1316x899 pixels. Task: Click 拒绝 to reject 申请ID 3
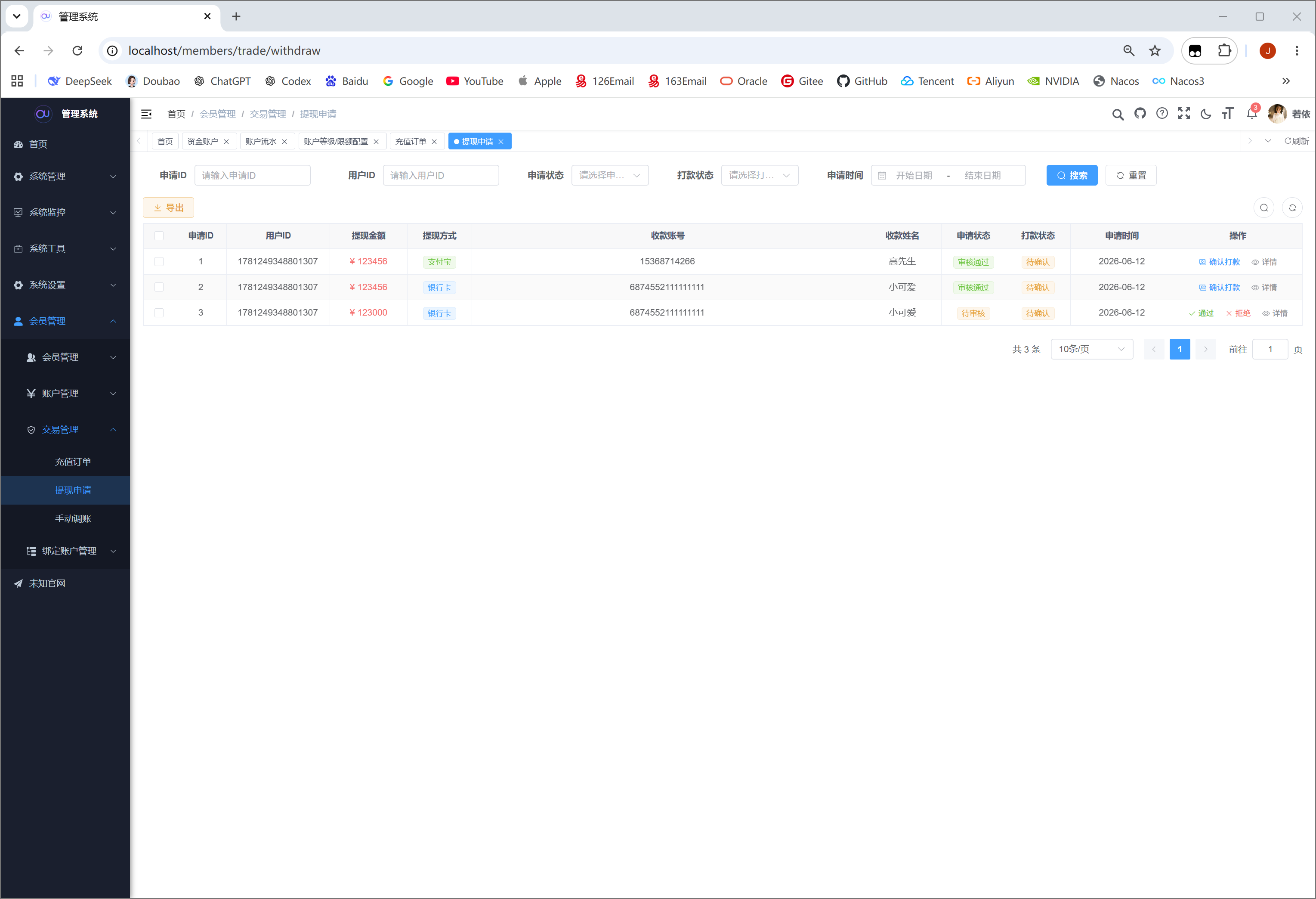pos(1238,313)
